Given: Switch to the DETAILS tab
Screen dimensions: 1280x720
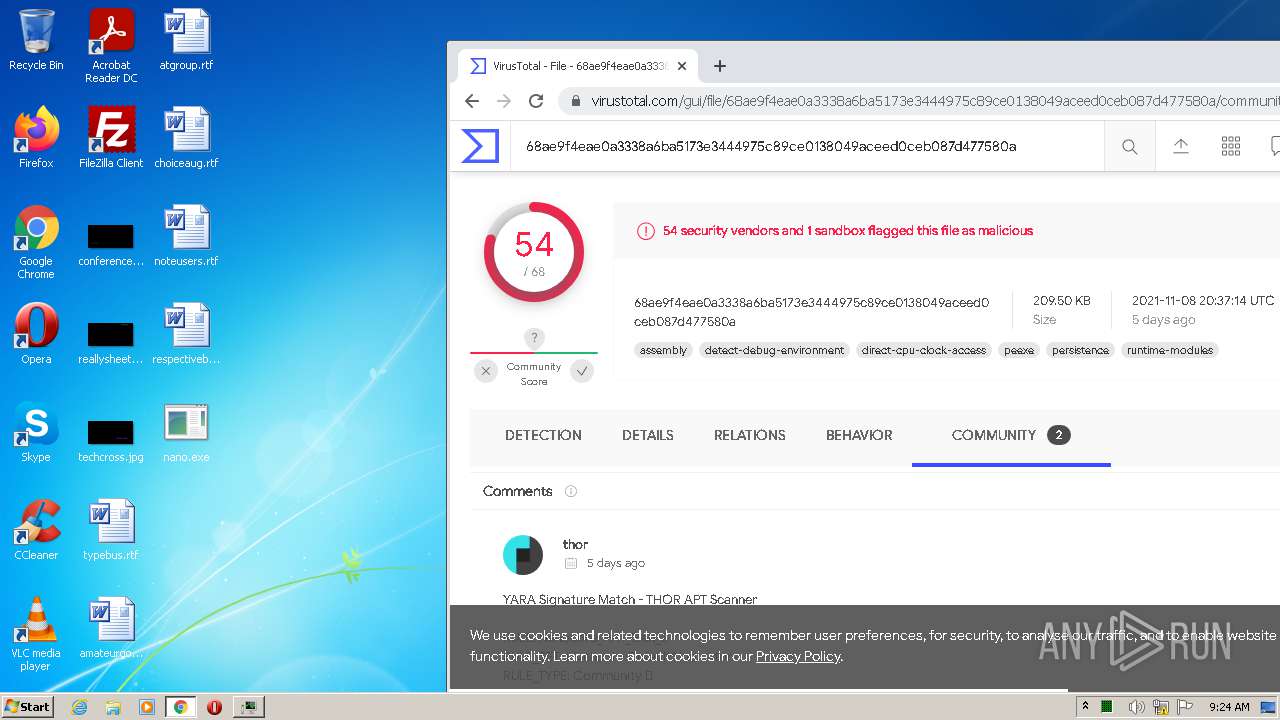Looking at the screenshot, I should pos(648,435).
